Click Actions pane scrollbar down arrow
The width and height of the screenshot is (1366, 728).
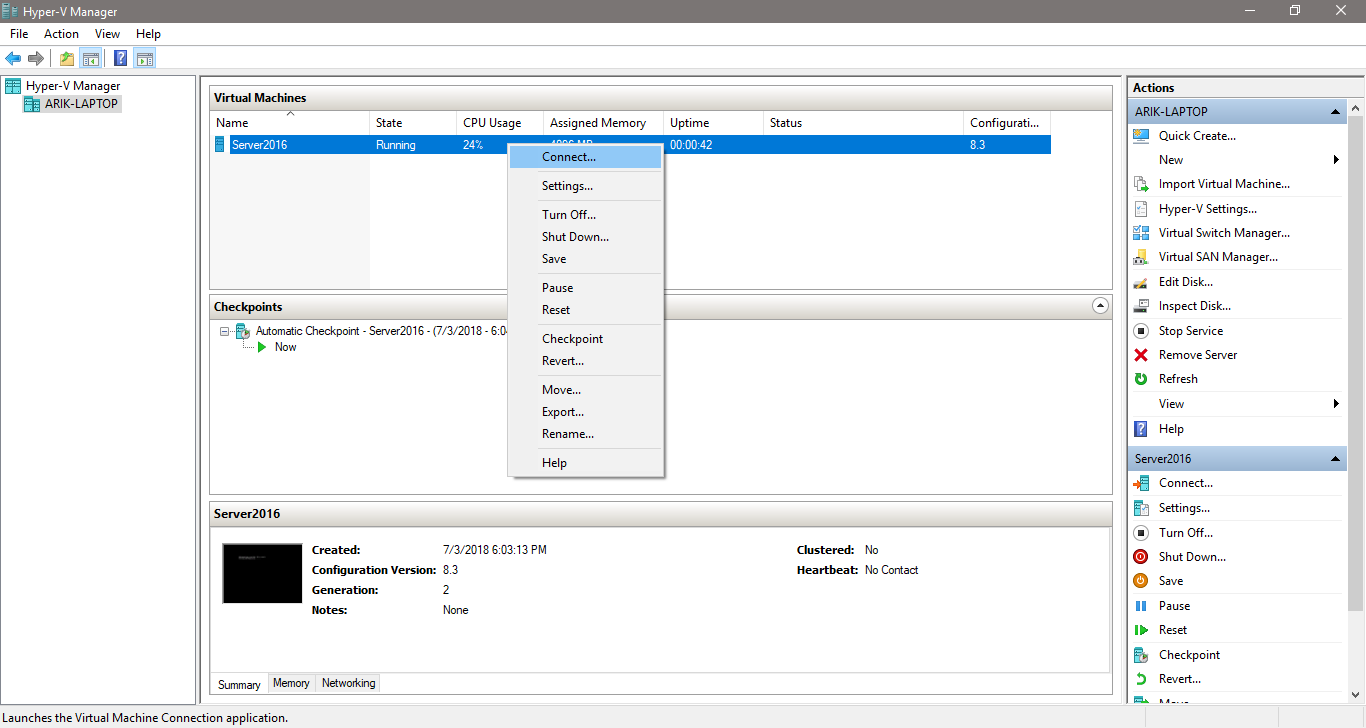(1356, 696)
